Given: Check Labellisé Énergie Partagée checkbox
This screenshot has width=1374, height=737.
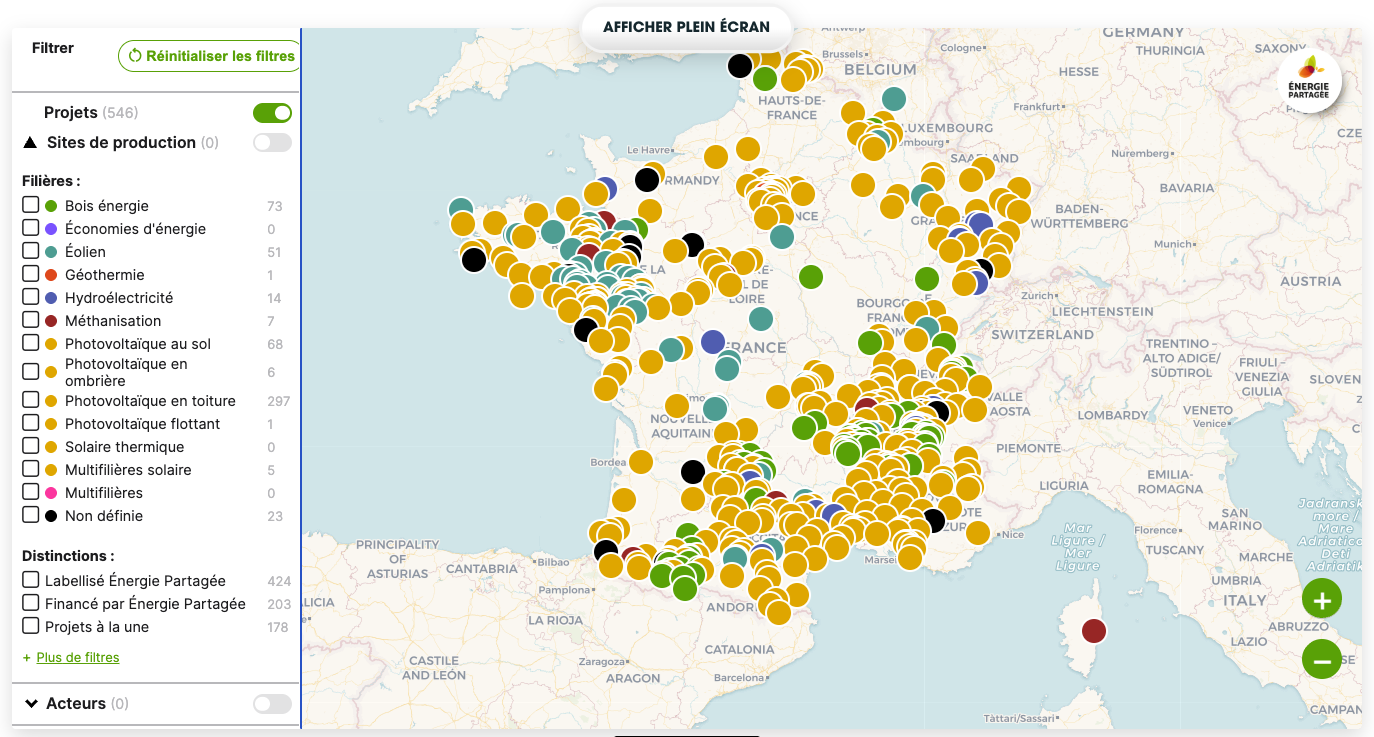Looking at the screenshot, I should 31,580.
